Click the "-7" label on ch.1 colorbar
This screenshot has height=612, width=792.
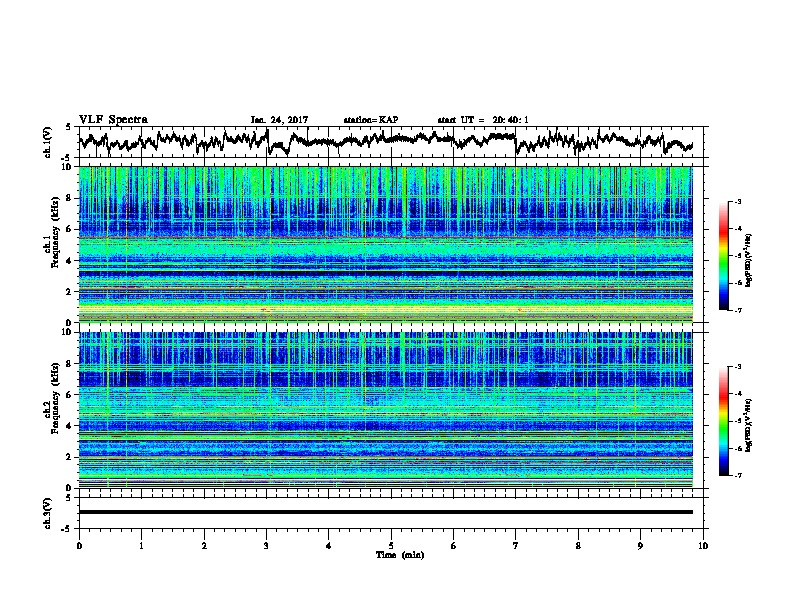pyautogui.click(x=737, y=310)
